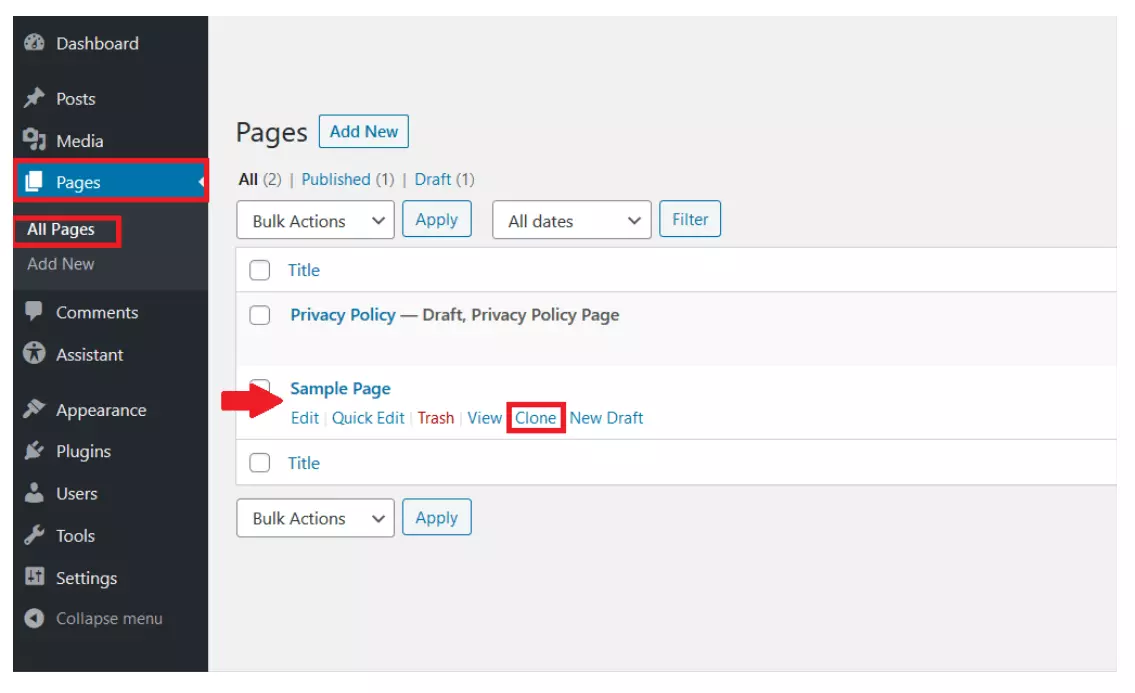Sort by bottom Title column header
Image resolution: width=1135 pixels, height=693 pixels.
tap(303, 463)
